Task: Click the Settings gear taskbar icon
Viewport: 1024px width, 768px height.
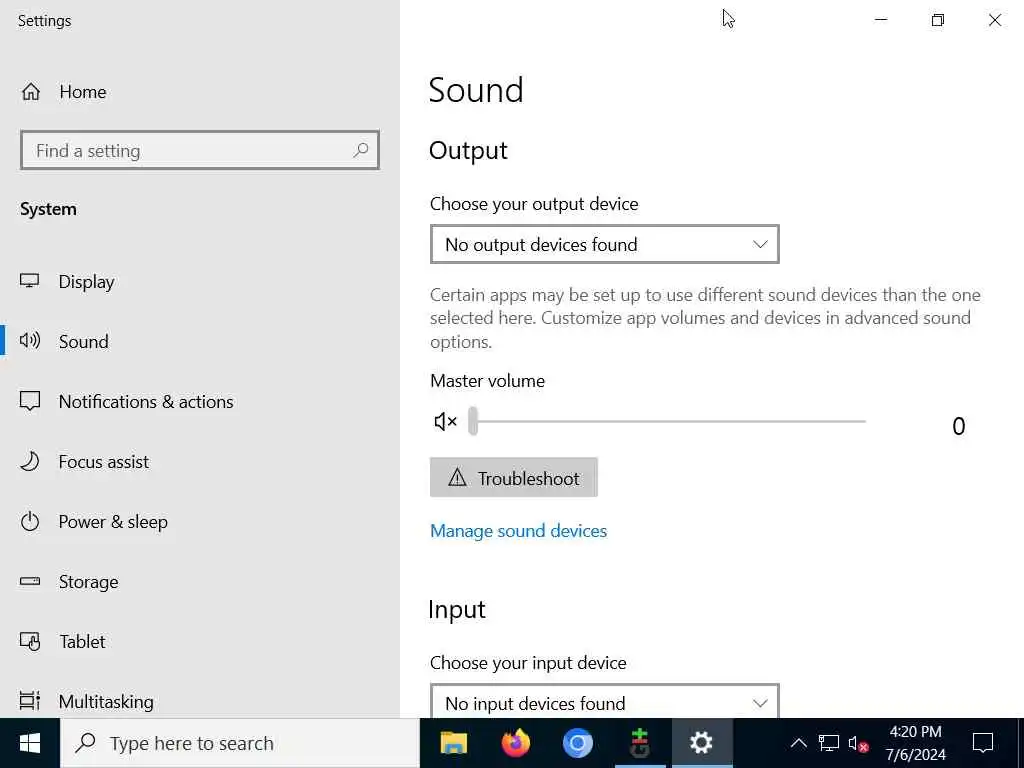Action: [701, 743]
